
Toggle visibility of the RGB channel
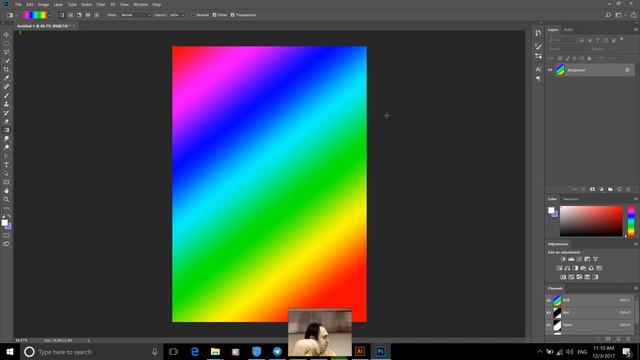pyautogui.click(x=549, y=301)
